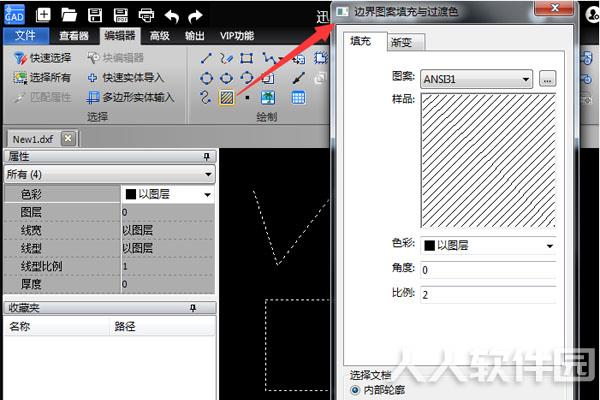The width and height of the screenshot is (600, 400).
Task: Select the Arc drawing tool
Action: coord(247,78)
